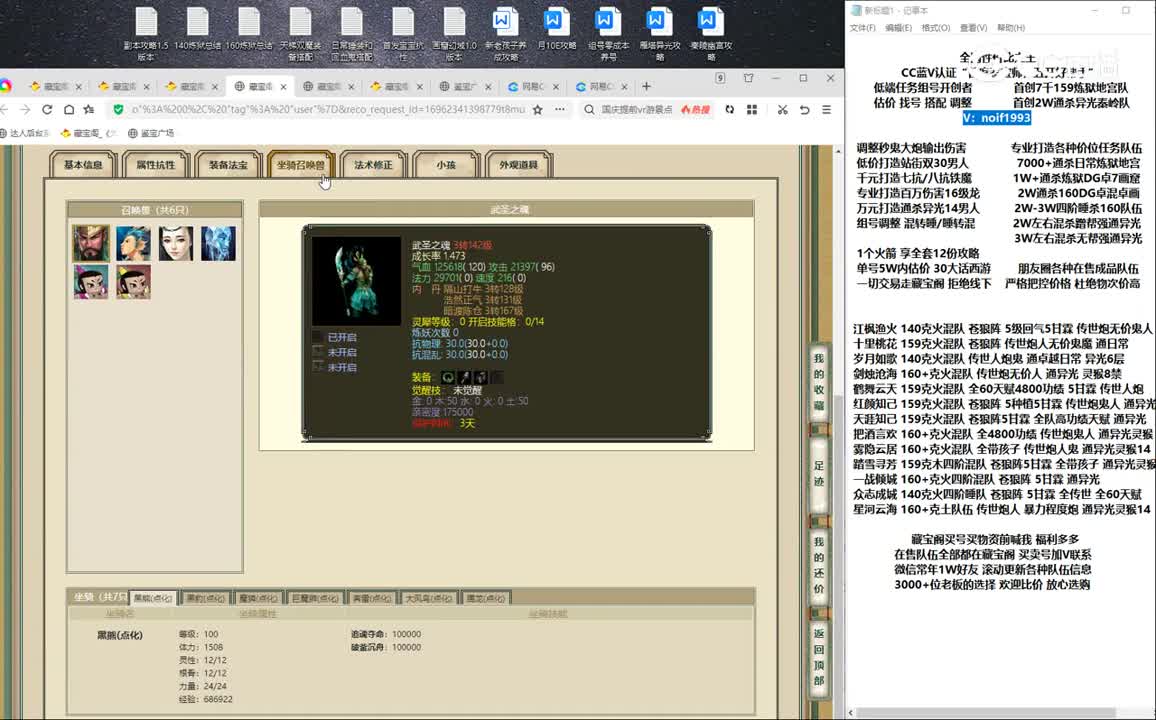Click the second equipment slot icon
Image resolution: width=1156 pixels, height=720 pixels.
(464, 377)
